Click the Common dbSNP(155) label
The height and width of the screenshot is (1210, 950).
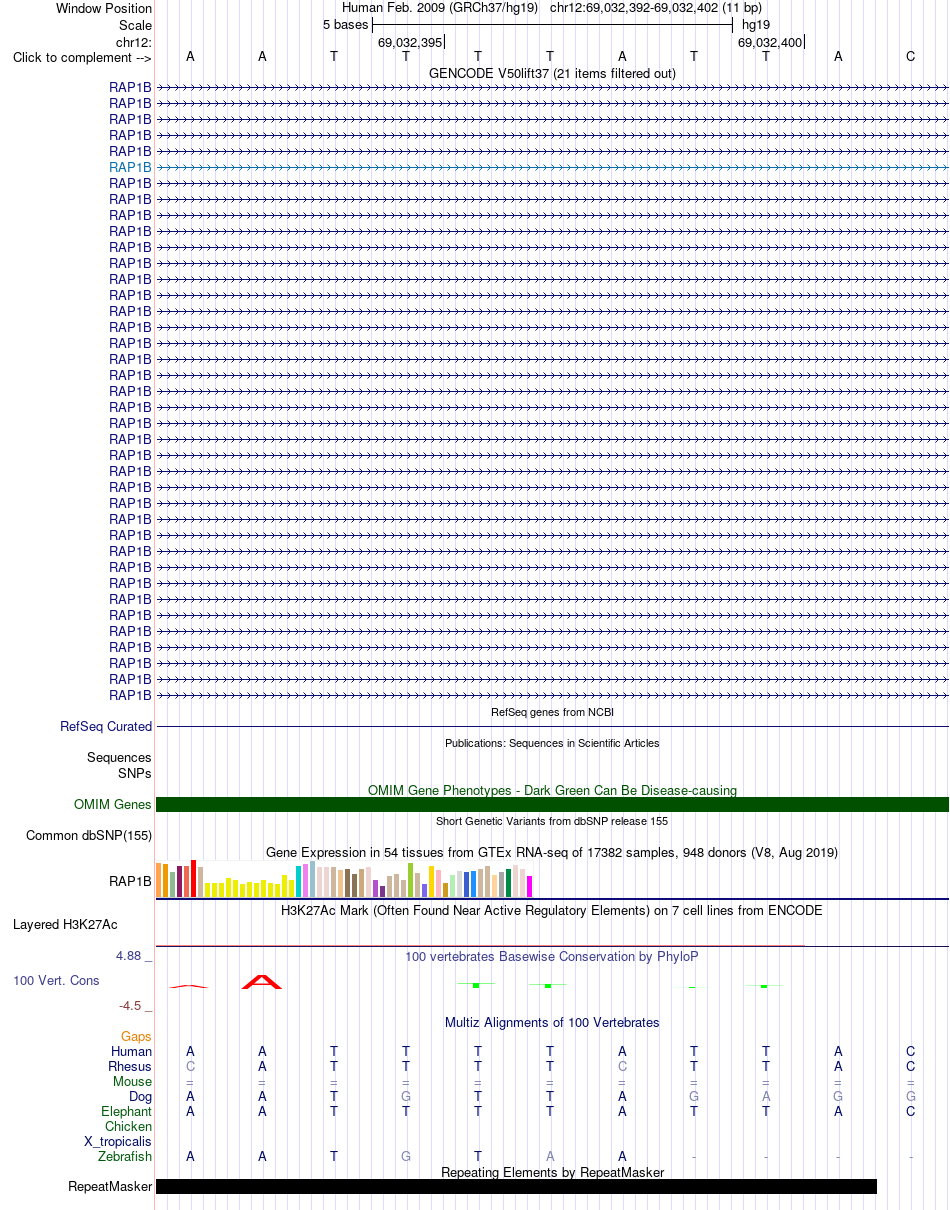pyautogui.click(x=89, y=836)
